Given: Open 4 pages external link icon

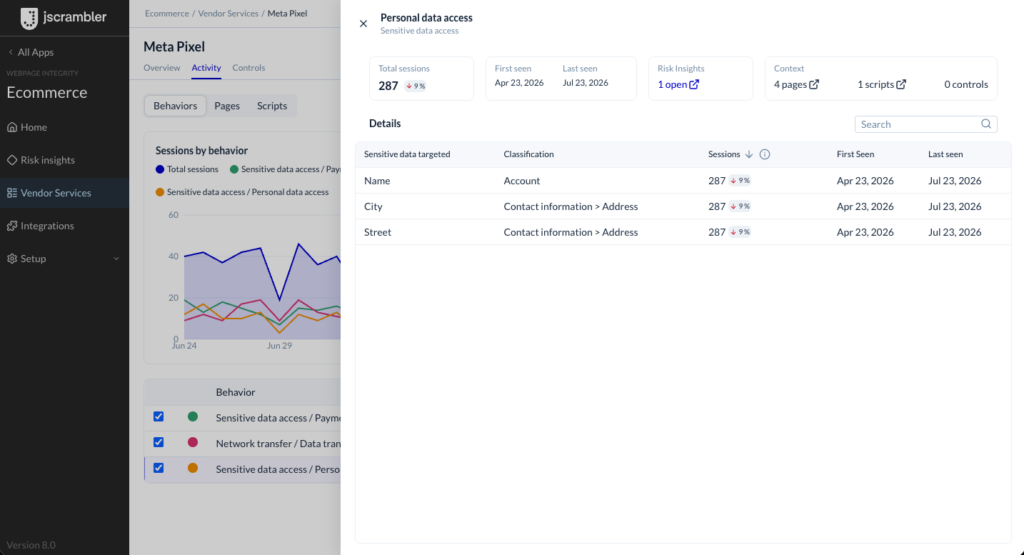Looking at the screenshot, I should 814,84.
